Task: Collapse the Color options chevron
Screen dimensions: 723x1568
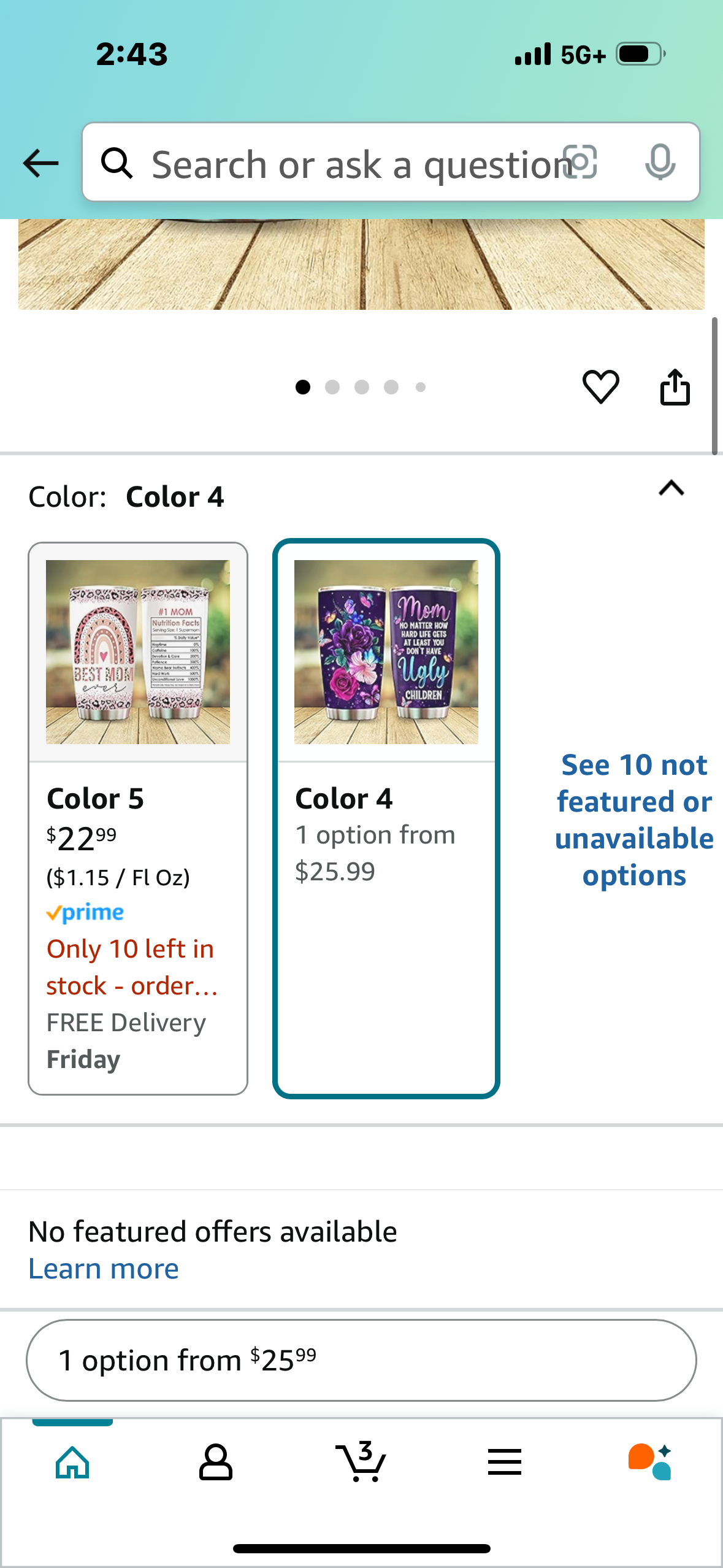Action: tap(671, 488)
